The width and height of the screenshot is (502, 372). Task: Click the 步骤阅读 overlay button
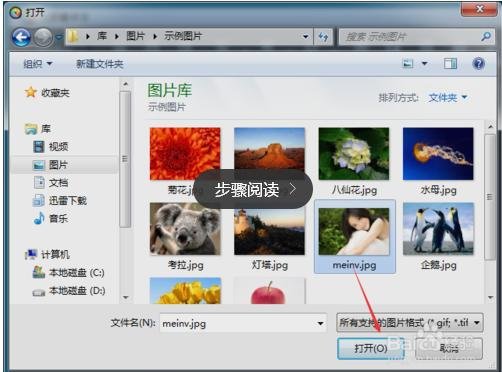(253, 190)
